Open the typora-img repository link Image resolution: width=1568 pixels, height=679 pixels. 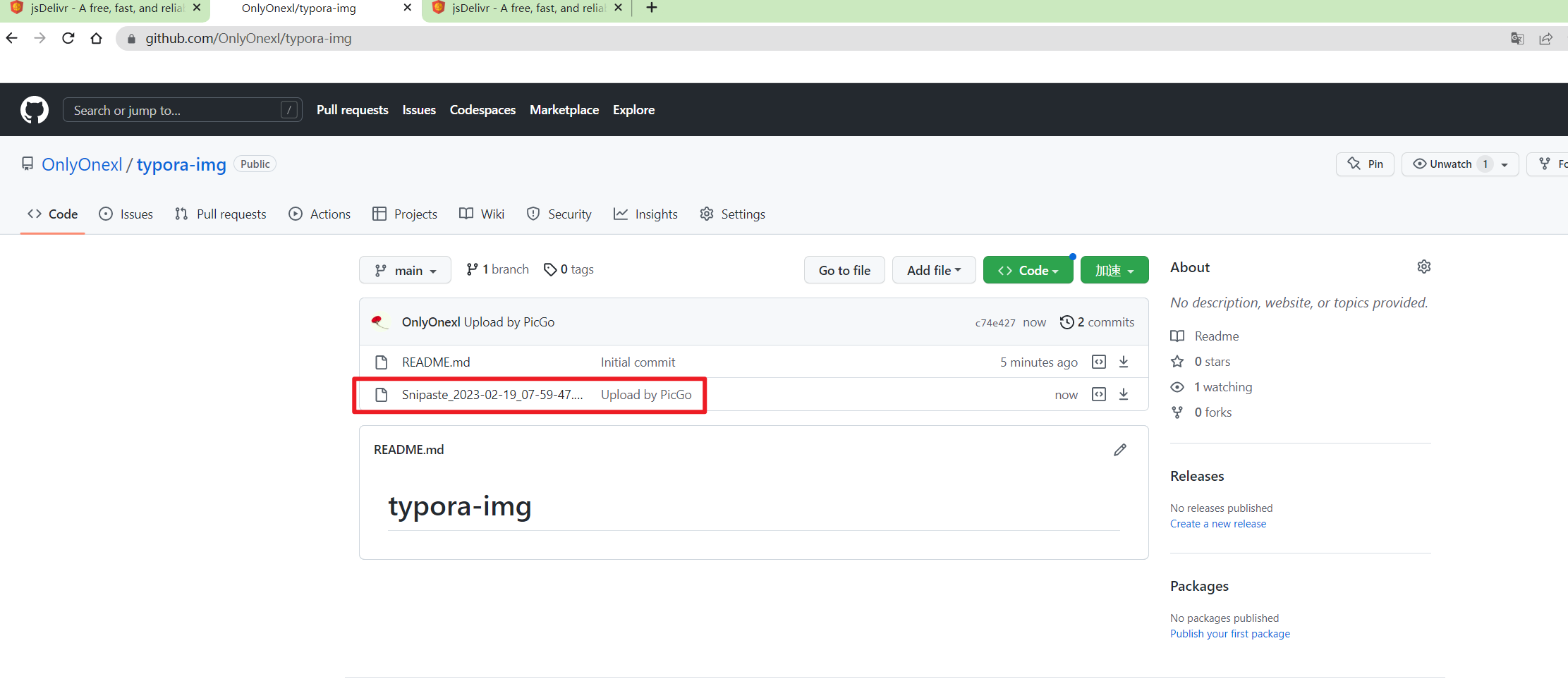pos(181,164)
